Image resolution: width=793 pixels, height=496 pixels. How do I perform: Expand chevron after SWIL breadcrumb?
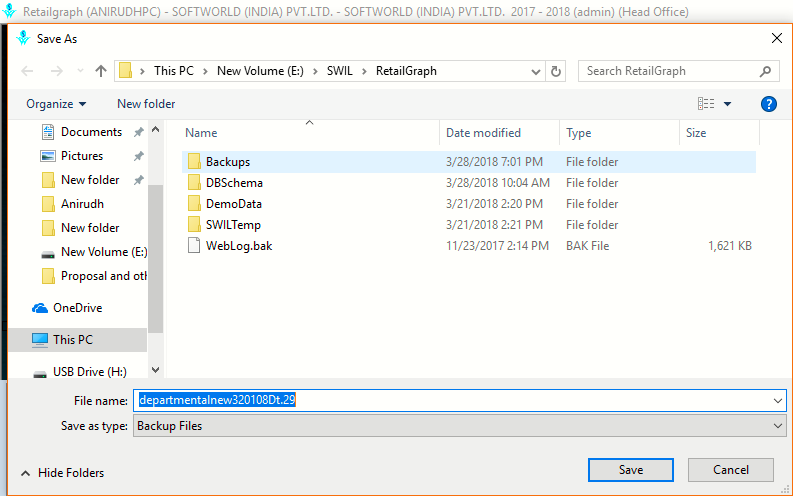(364, 71)
